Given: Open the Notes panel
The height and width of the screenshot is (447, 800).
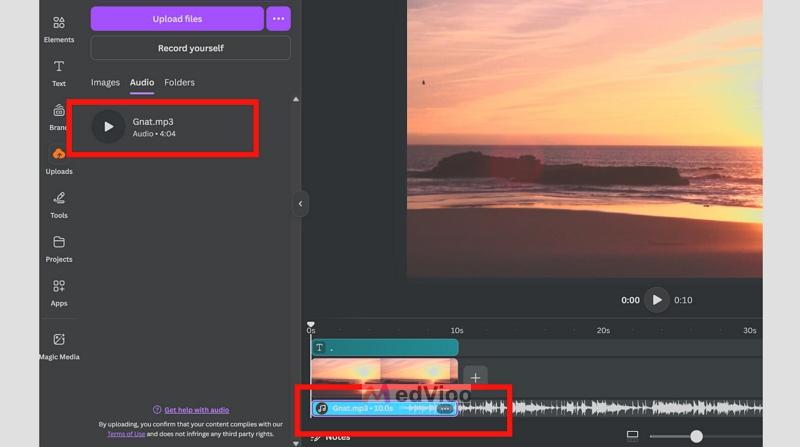Looking at the screenshot, I should 331,437.
